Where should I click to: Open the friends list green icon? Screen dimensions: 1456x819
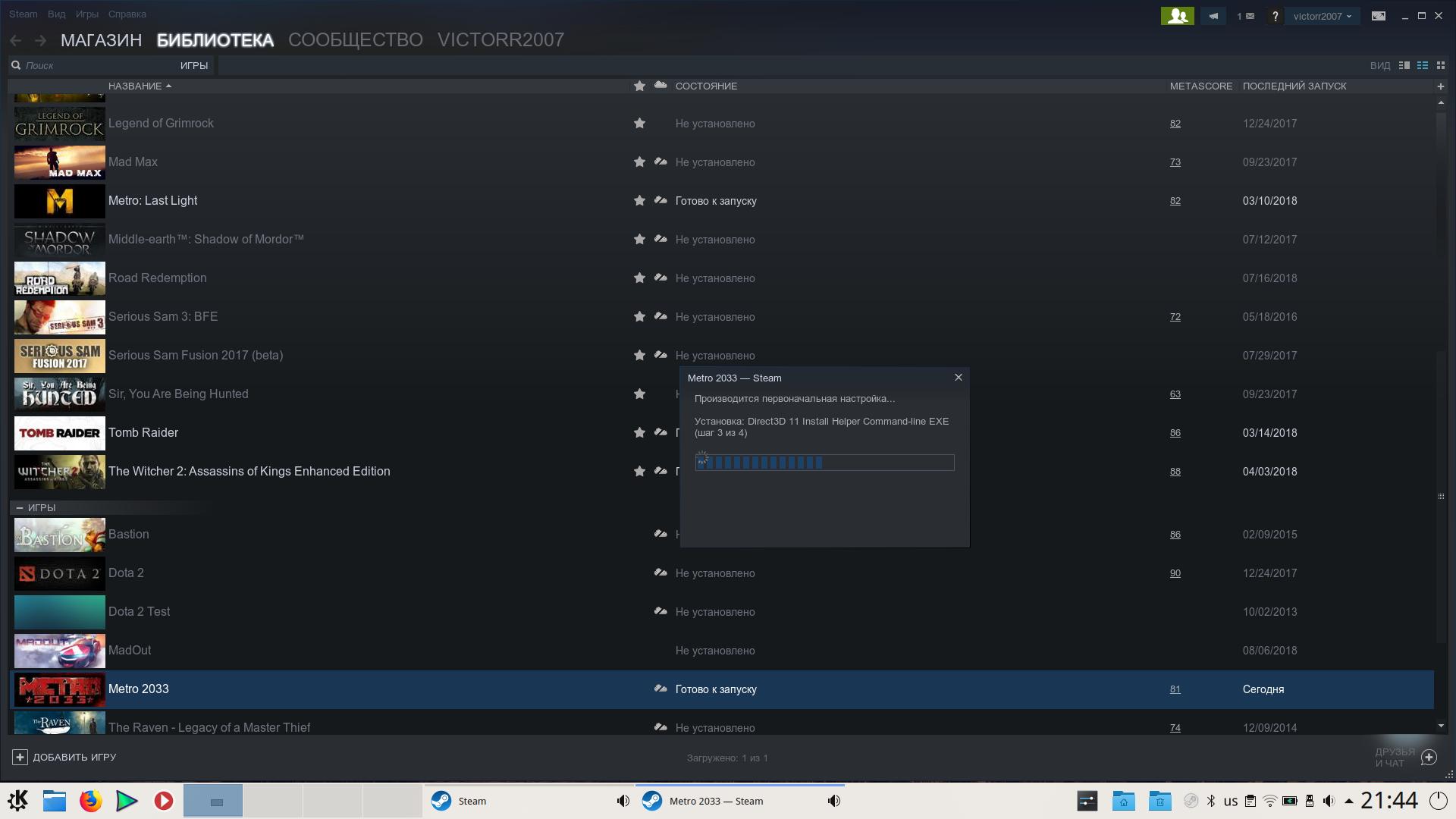1177,16
